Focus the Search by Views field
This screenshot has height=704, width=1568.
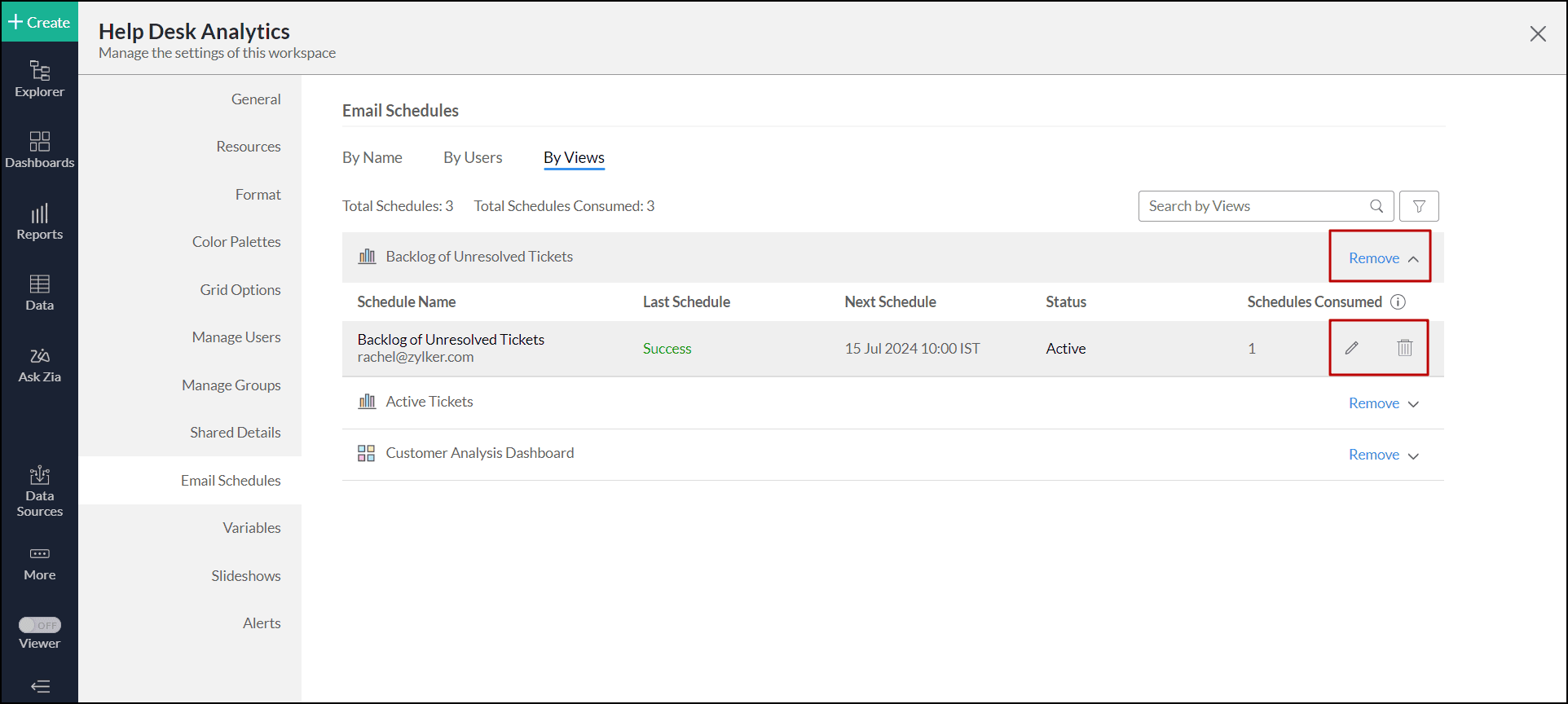1255,206
